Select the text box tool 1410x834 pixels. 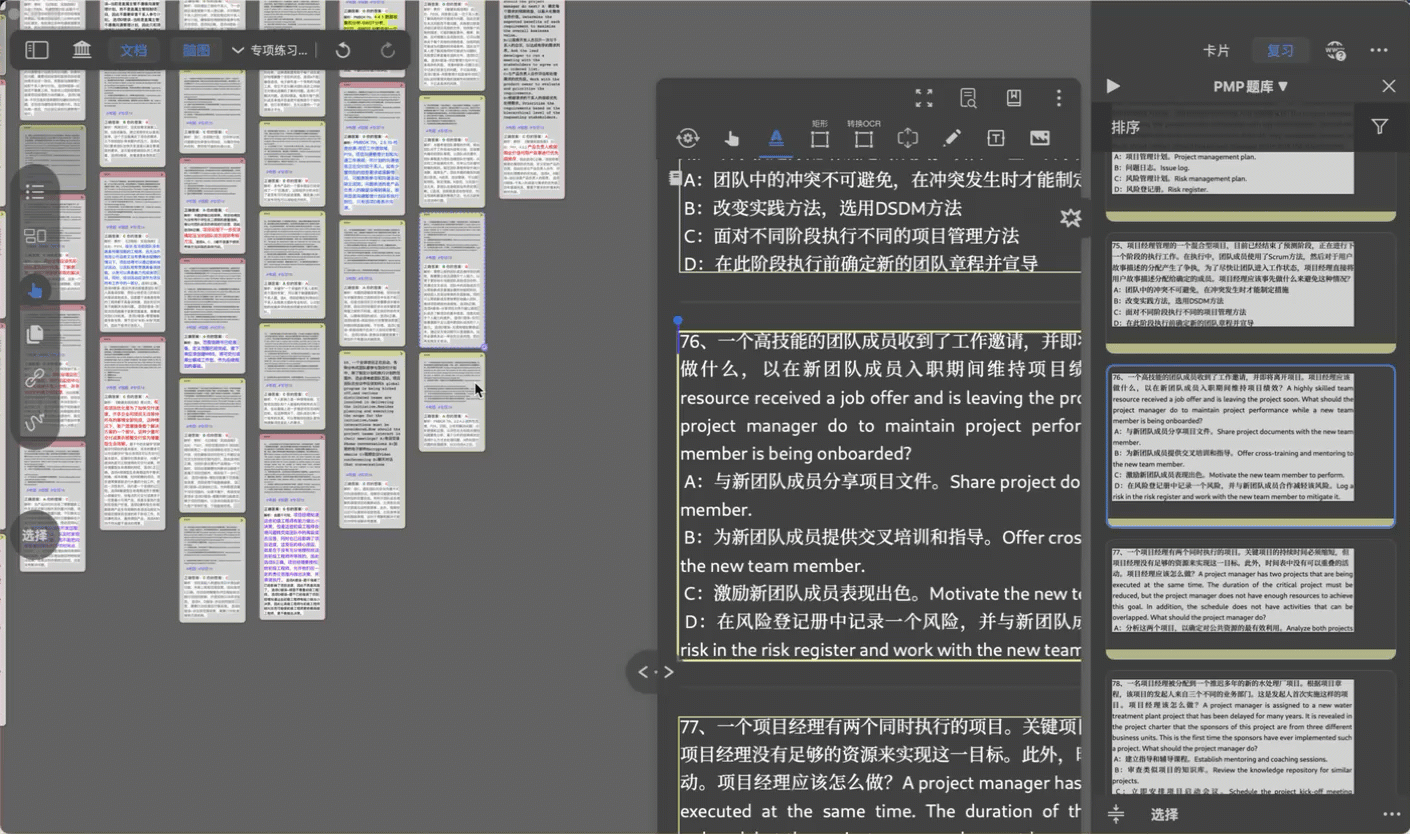pyautogui.click(x=996, y=139)
